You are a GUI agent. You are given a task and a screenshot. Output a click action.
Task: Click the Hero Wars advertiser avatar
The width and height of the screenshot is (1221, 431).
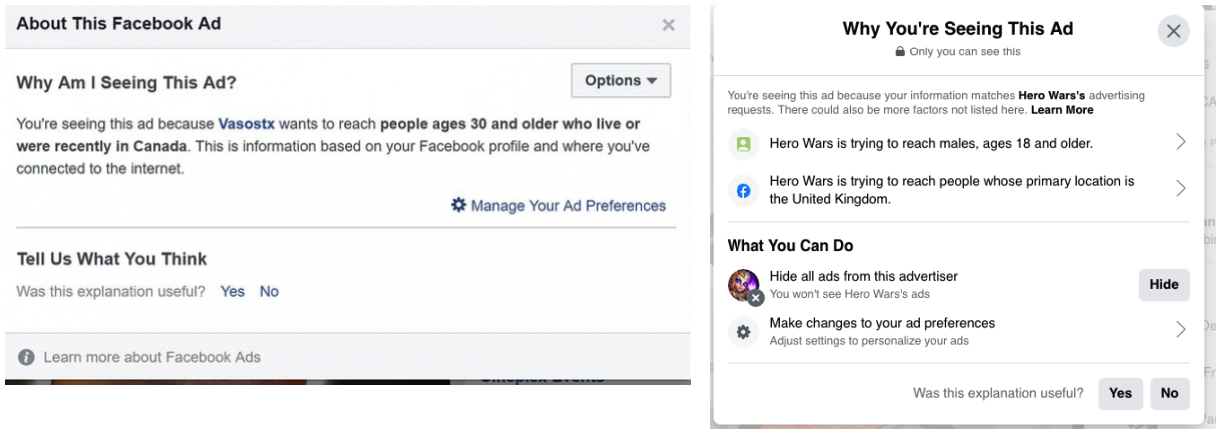[744, 285]
